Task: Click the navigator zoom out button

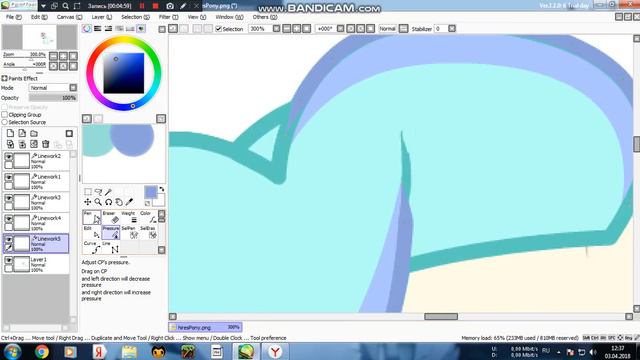Action: tap(53, 56)
